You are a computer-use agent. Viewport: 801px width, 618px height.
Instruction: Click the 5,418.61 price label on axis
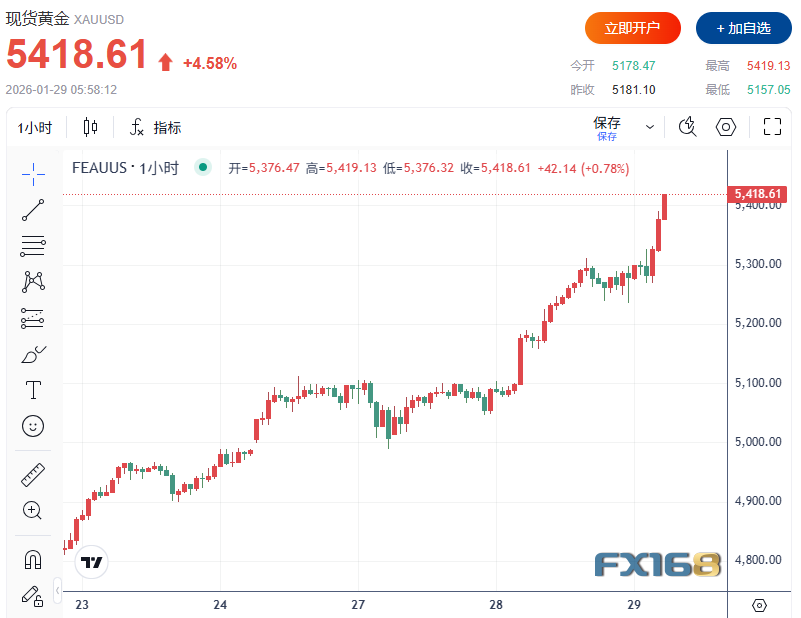(x=757, y=193)
